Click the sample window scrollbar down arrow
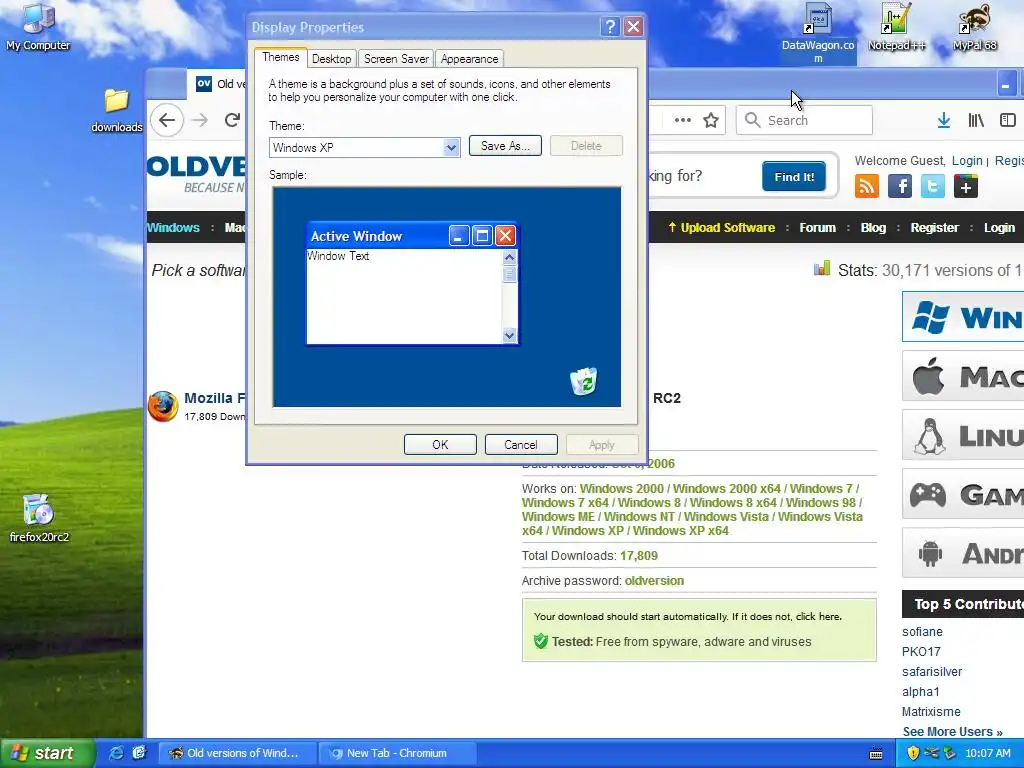Image resolution: width=1024 pixels, height=768 pixels. [x=509, y=336]
